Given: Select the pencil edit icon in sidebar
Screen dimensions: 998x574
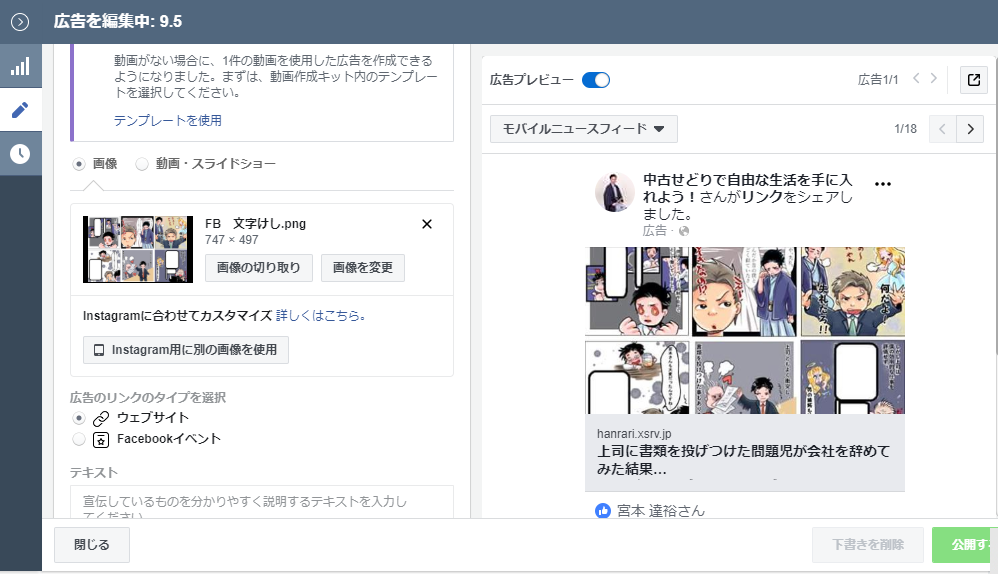Looking at the screenshot, I should coord(20,110).
